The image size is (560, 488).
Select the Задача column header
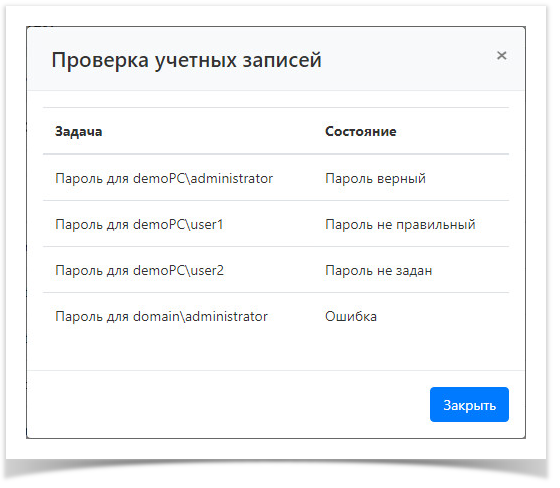(79, 132)
